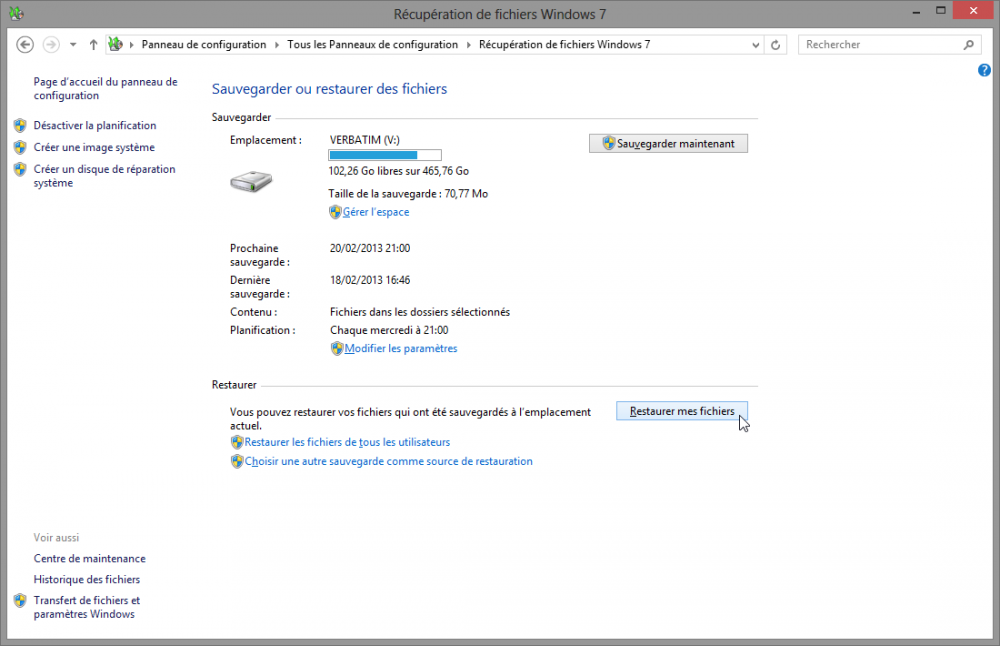Select Tous les Panneaux de configuration breadcrumb
1000x646 pixels.
click(x=372, y=45)
